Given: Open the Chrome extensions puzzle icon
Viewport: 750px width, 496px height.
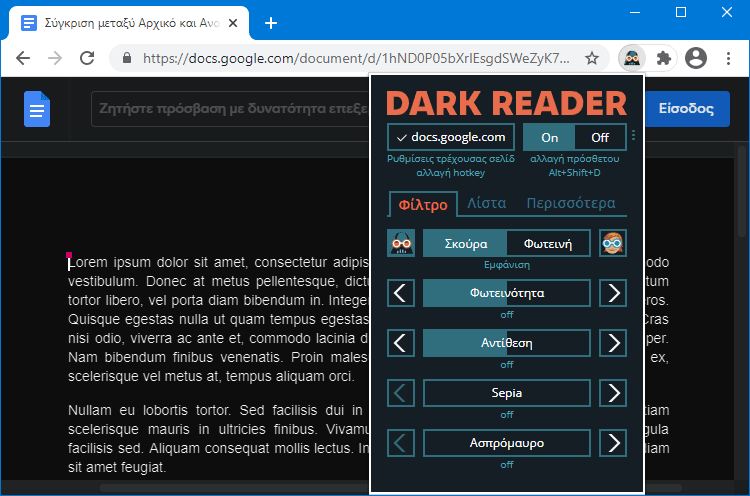Looking at the screenshot, I should tap(664, 58).
